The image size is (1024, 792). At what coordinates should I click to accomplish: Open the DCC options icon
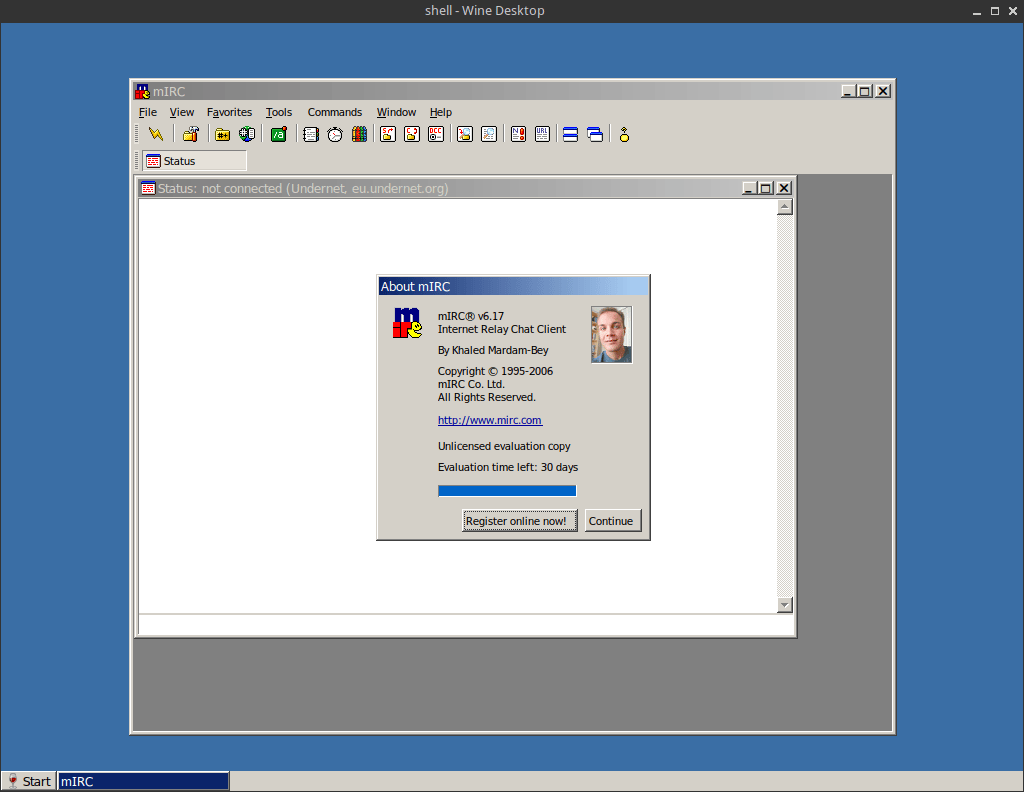(436, 134)
